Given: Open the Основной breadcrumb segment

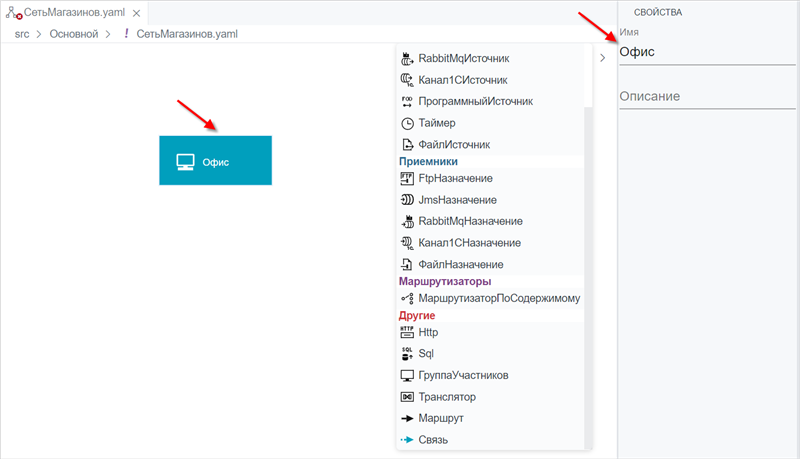Looking at the screenshot, I should click(73, 34).
